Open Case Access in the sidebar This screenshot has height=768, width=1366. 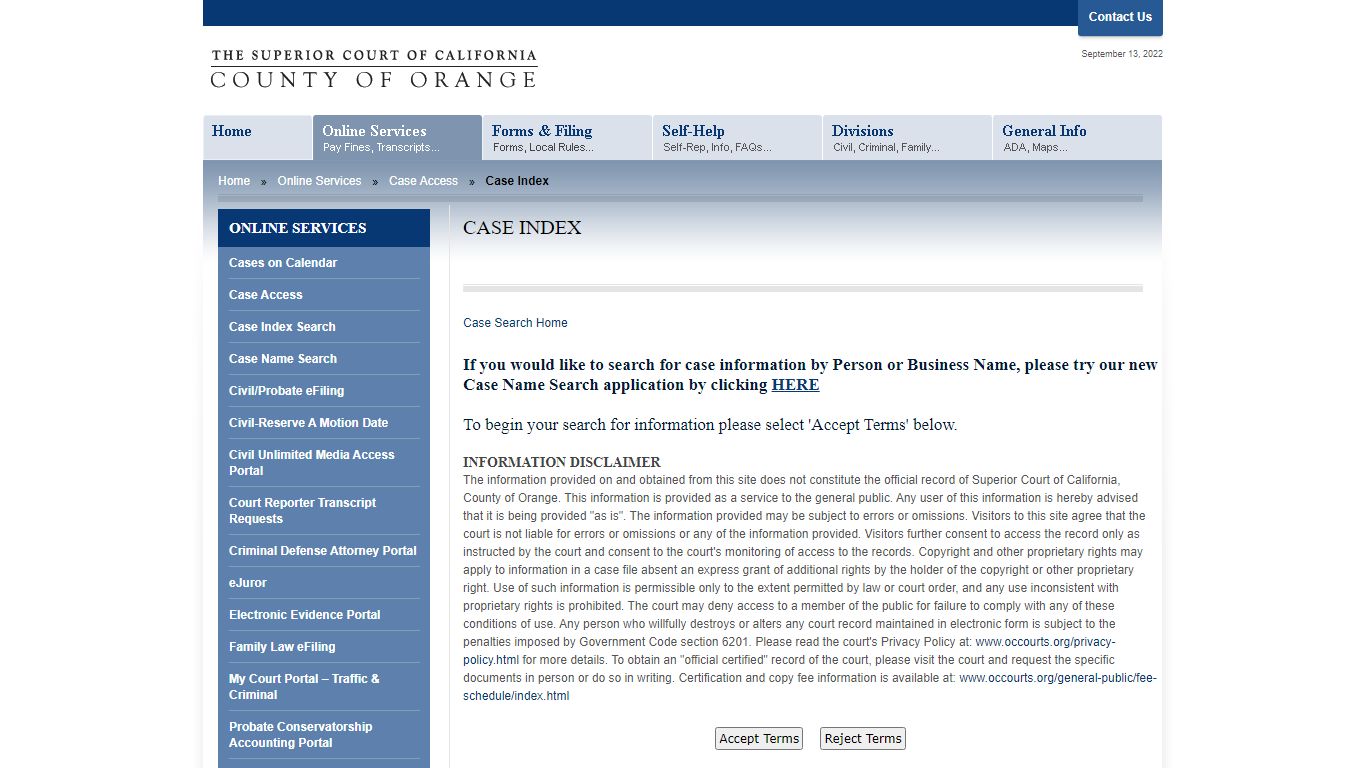(x=265, y=295)
